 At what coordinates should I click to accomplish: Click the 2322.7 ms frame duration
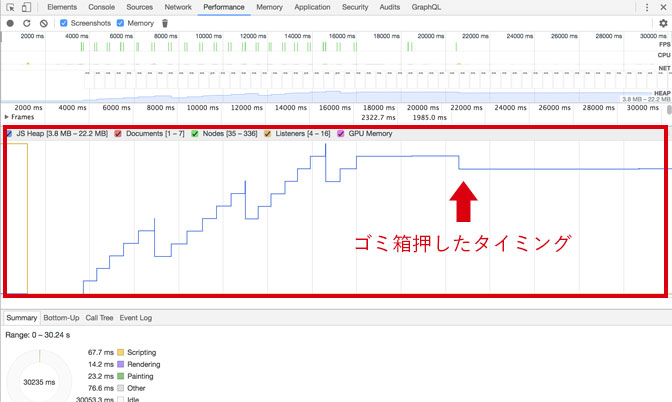click(378, 117)
